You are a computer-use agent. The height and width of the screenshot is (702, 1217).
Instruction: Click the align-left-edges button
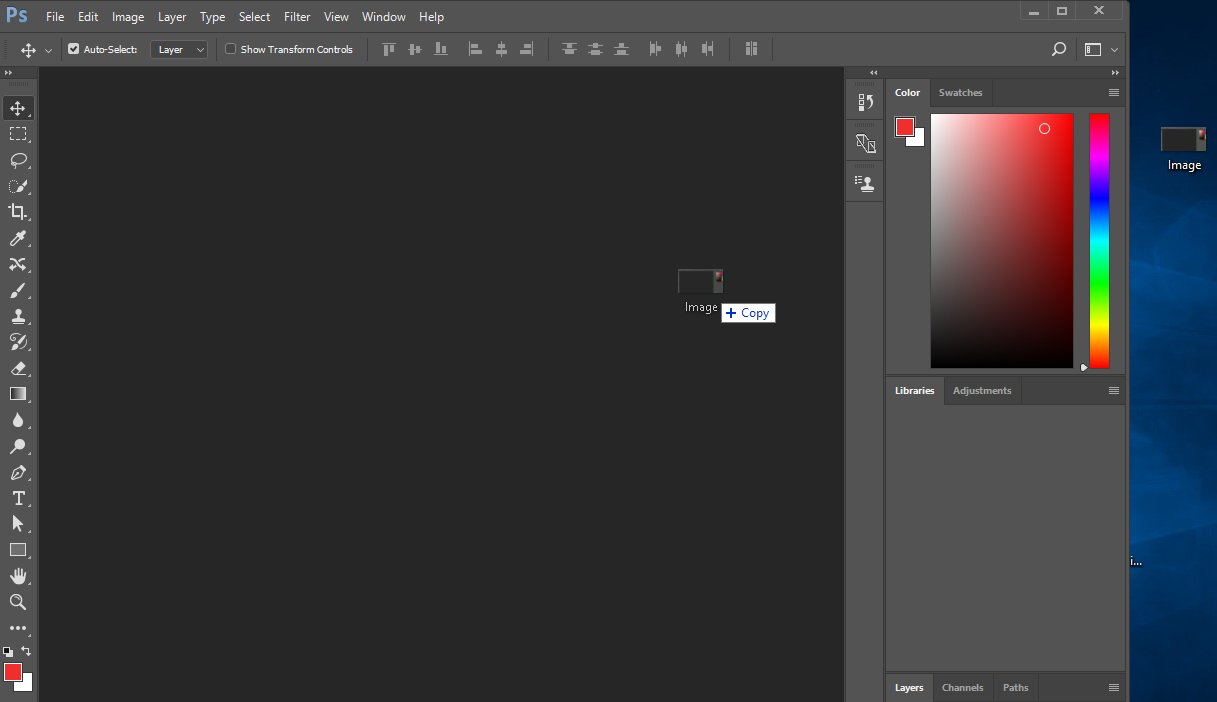click(475, 48)
